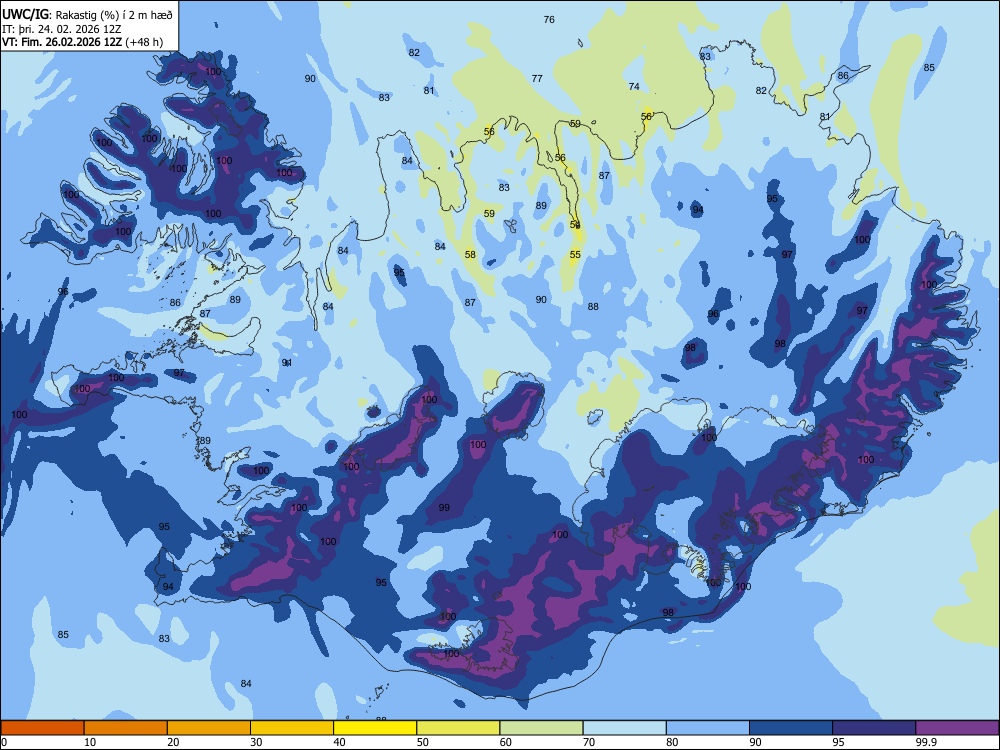Click the legend tick label '70'

(x=589, y=742)
